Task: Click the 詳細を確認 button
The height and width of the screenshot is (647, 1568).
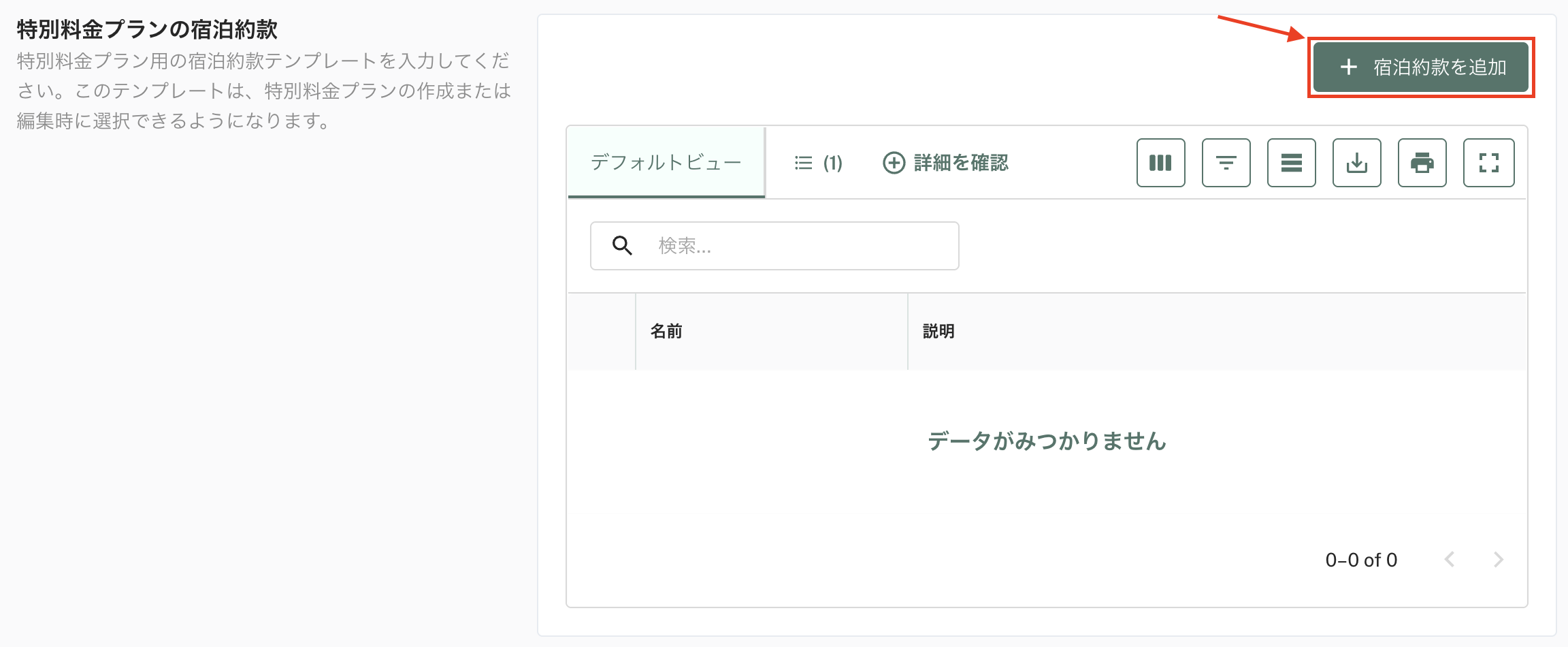Action: [945, 163]
